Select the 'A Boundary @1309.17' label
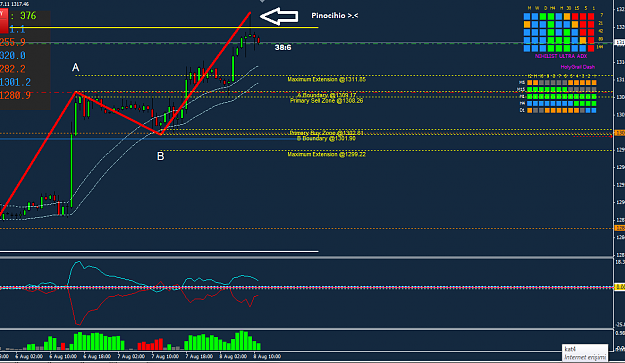Viewport: 625px width, 363px height. pyautogui.click(x=326, y=95)
